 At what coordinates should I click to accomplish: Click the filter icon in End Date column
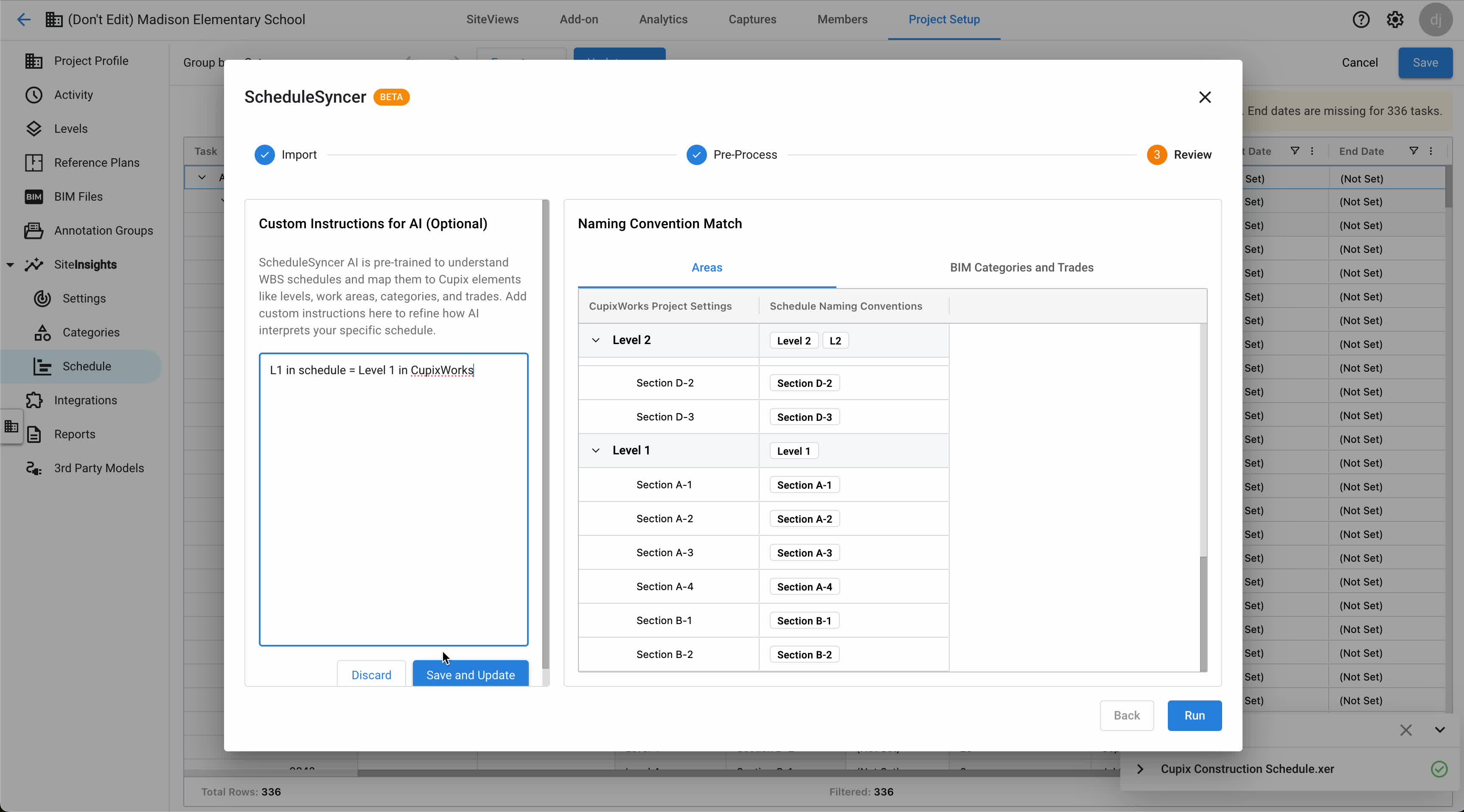pyautogui.click(x=1414, y=151)
